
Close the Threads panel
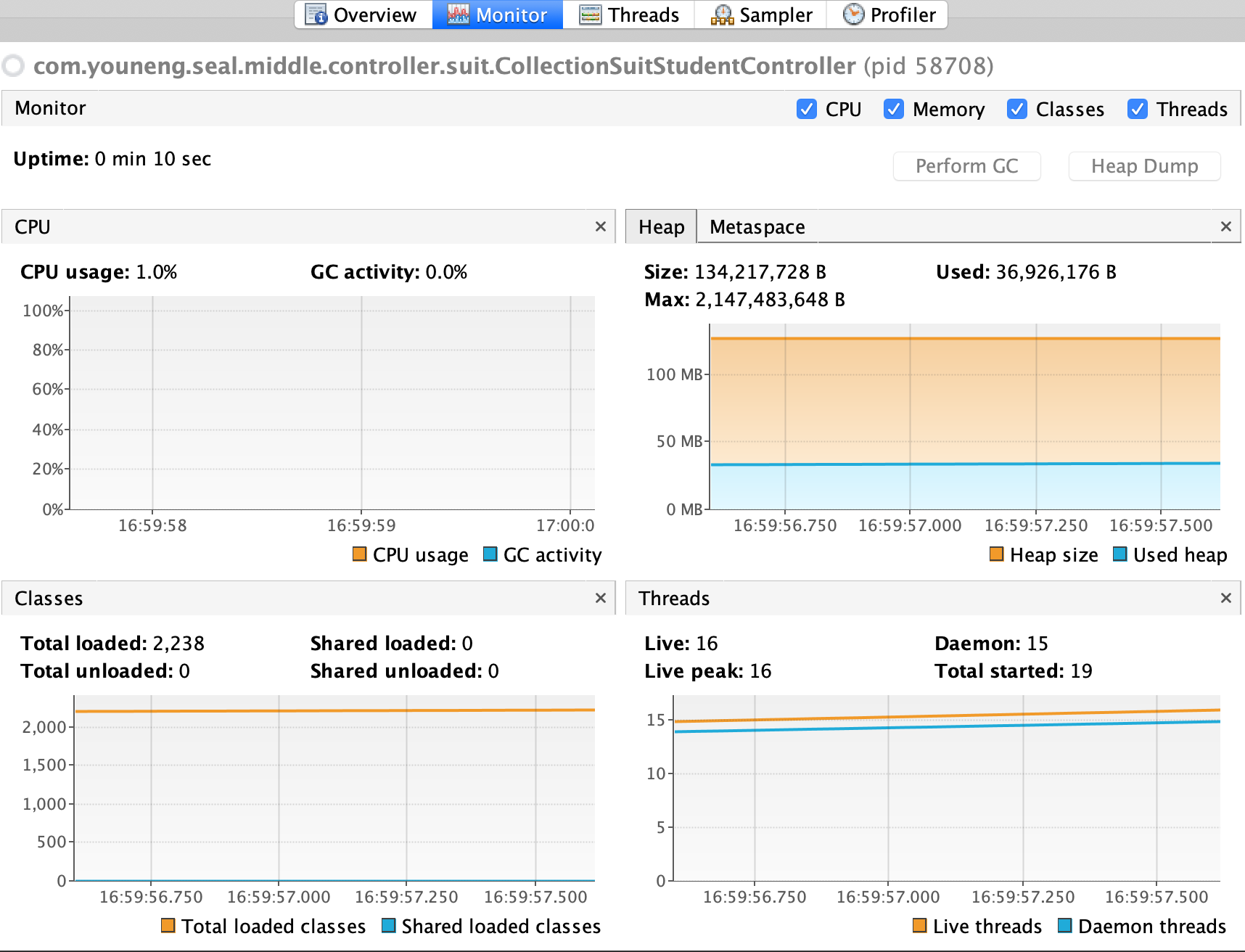(1225, 598)
